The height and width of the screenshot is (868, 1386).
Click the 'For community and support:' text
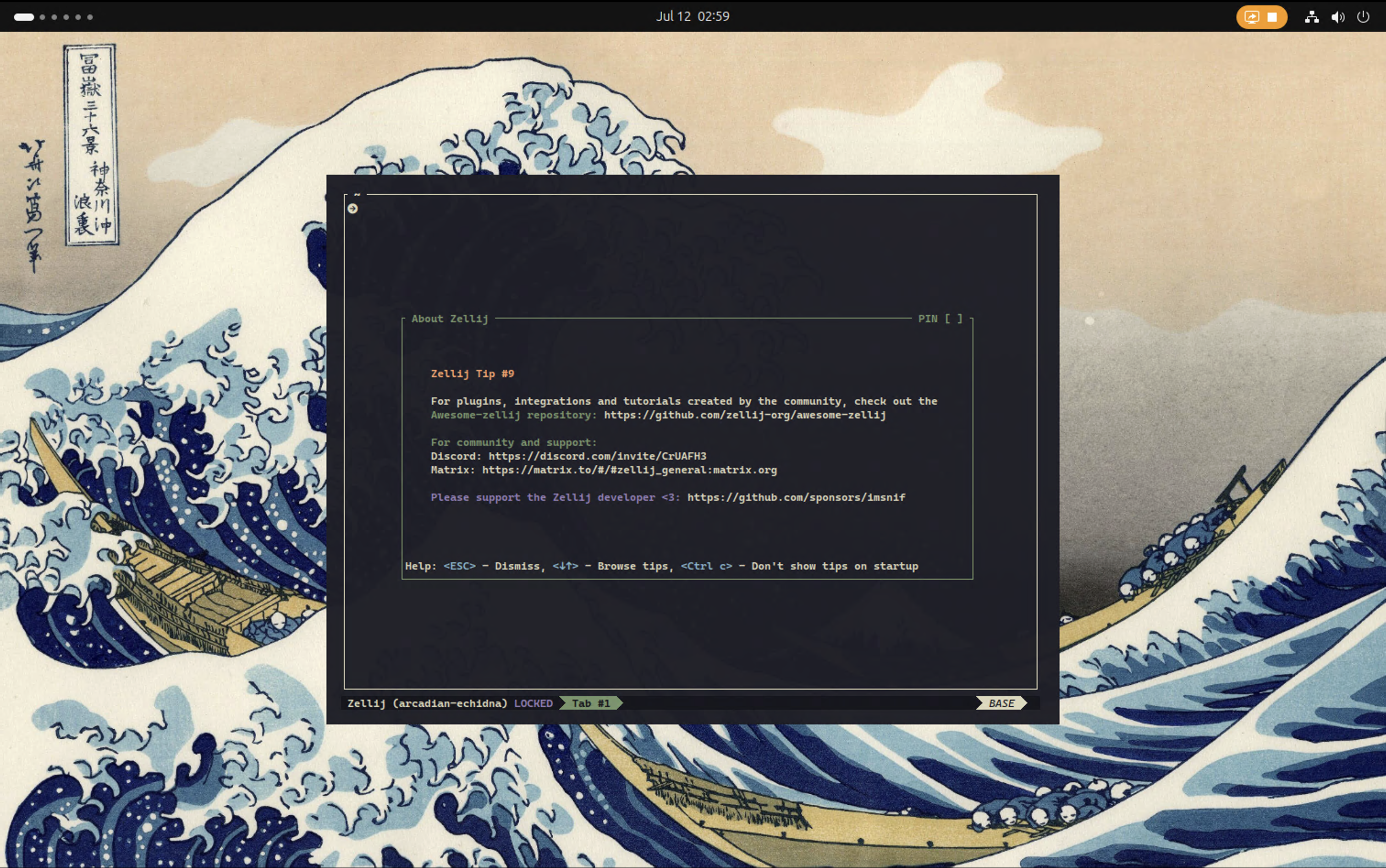point(514,442)
